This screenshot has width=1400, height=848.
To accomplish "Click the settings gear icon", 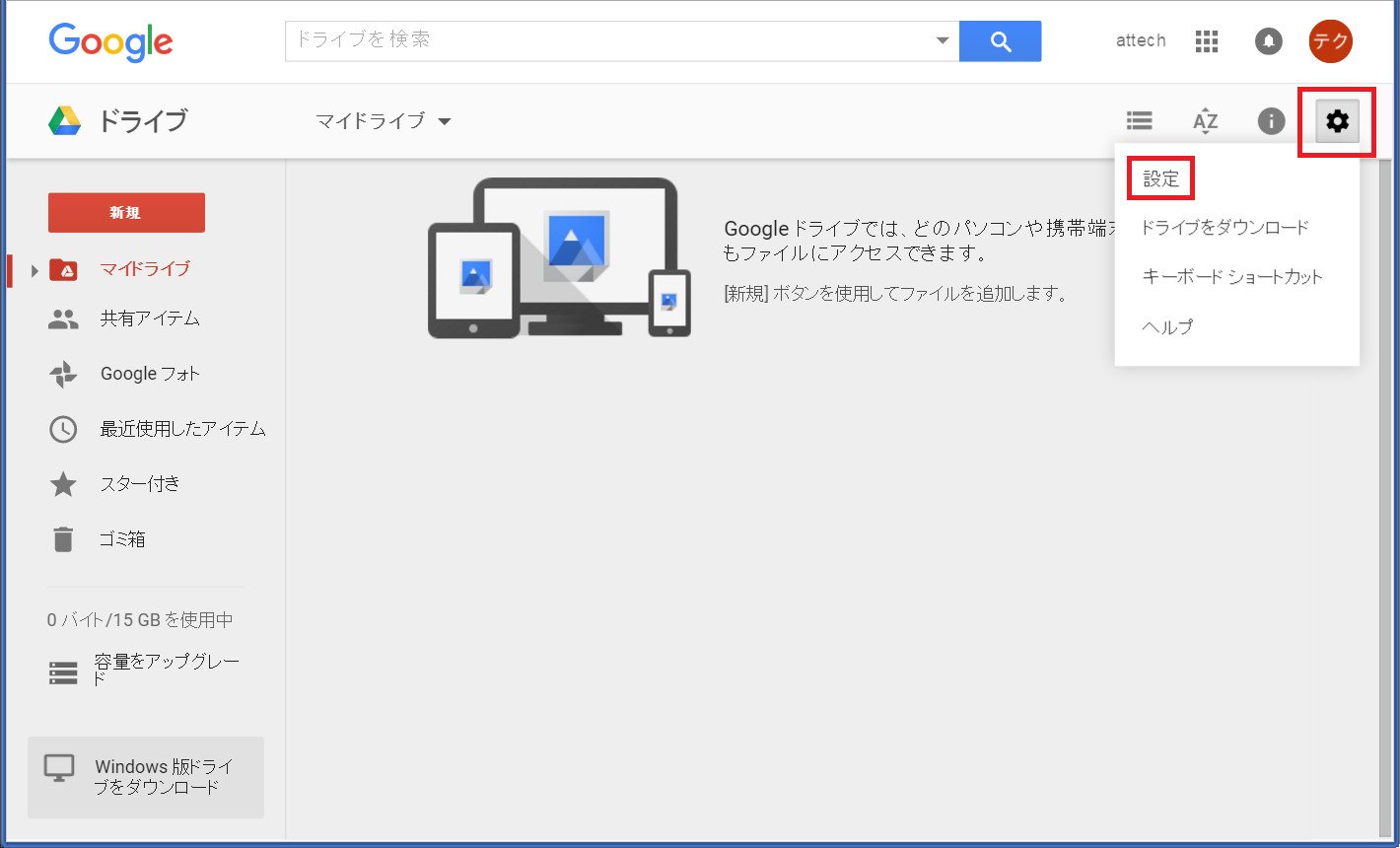I will (1337, 121).
